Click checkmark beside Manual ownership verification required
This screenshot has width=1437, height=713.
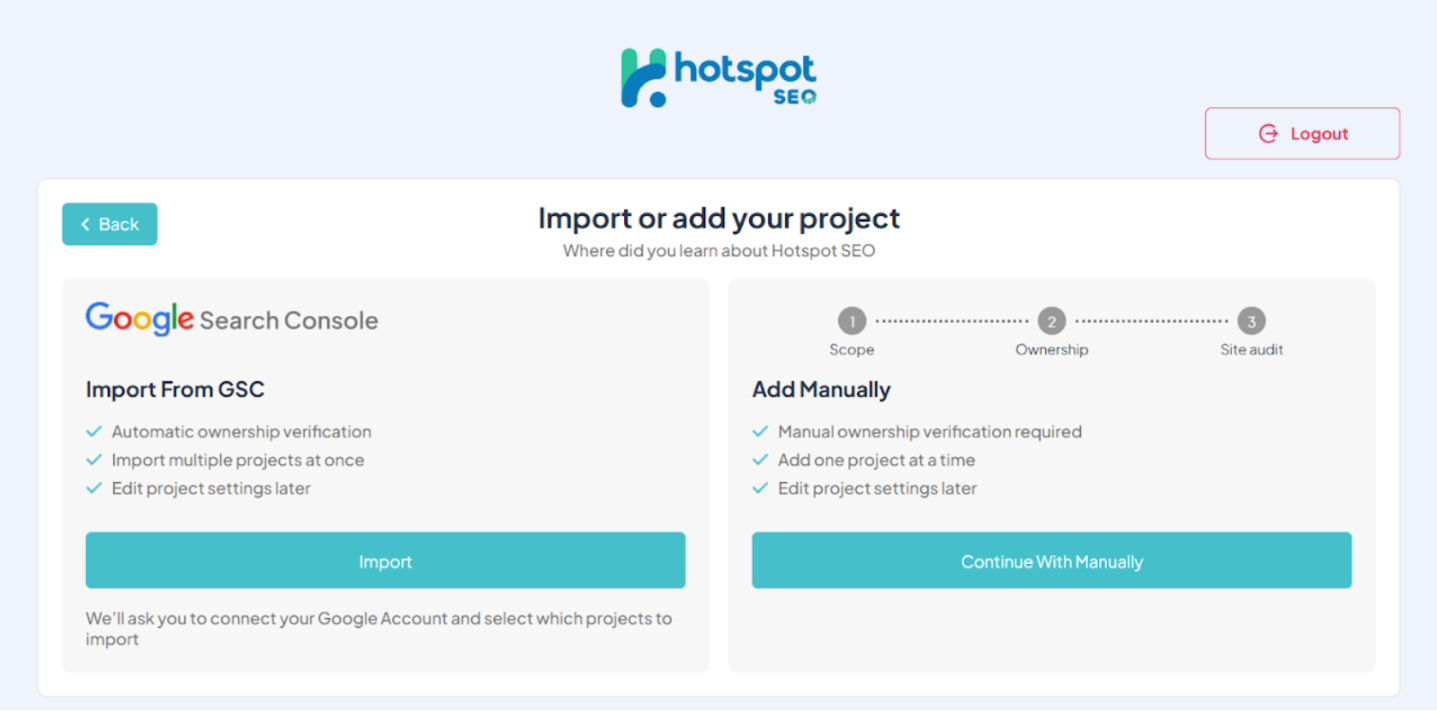pos(760,432)
